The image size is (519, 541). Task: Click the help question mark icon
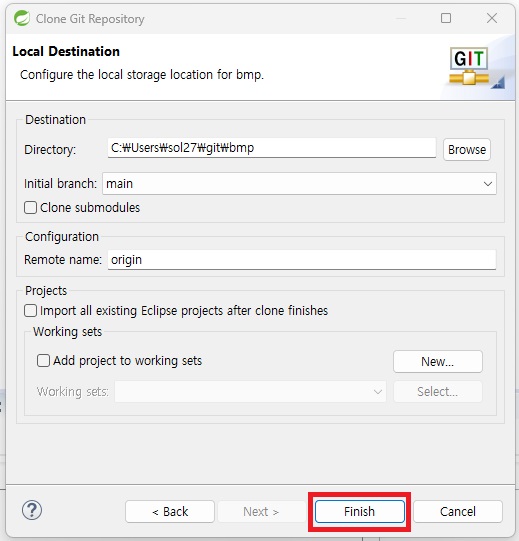pyautogui.click(x=32, y=510)
